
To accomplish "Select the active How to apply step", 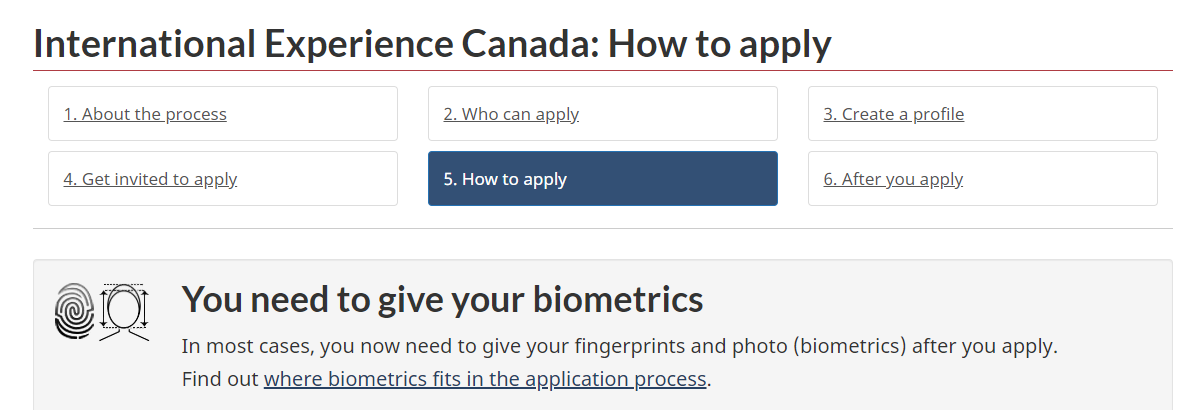I will pos(603,178).
